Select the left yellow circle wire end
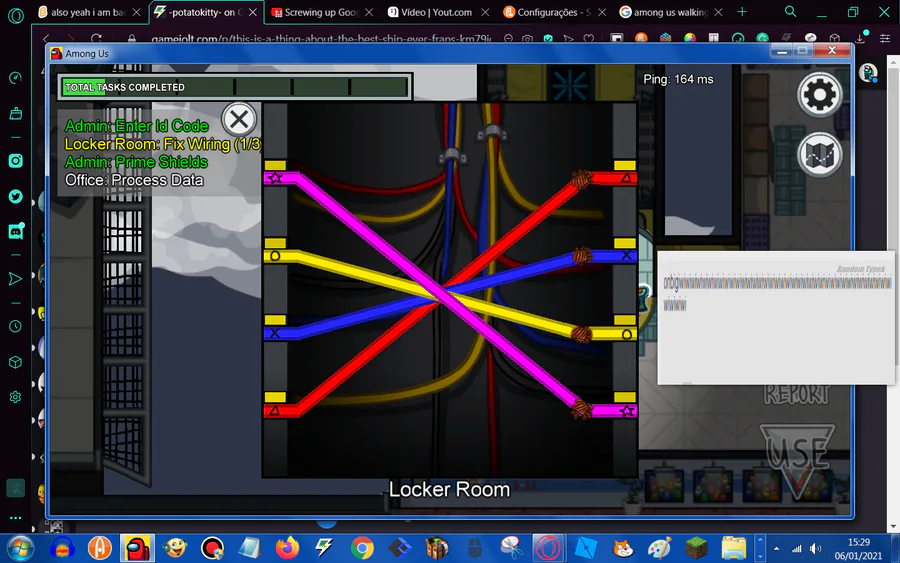This screenshot has height=563, width=900. click(x=281, y=256)
